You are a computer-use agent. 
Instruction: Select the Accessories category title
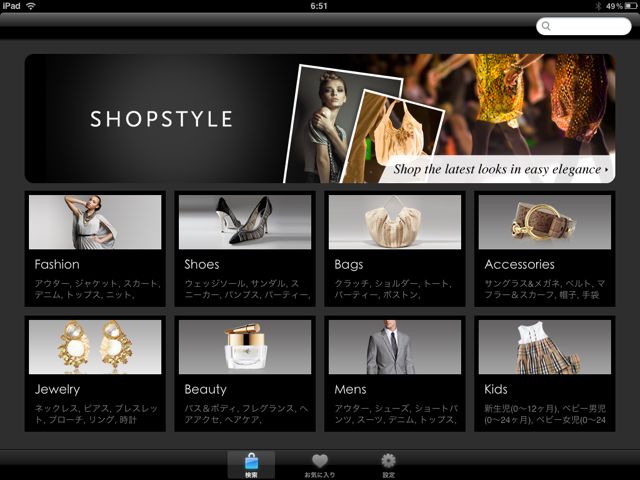[519, 264]
